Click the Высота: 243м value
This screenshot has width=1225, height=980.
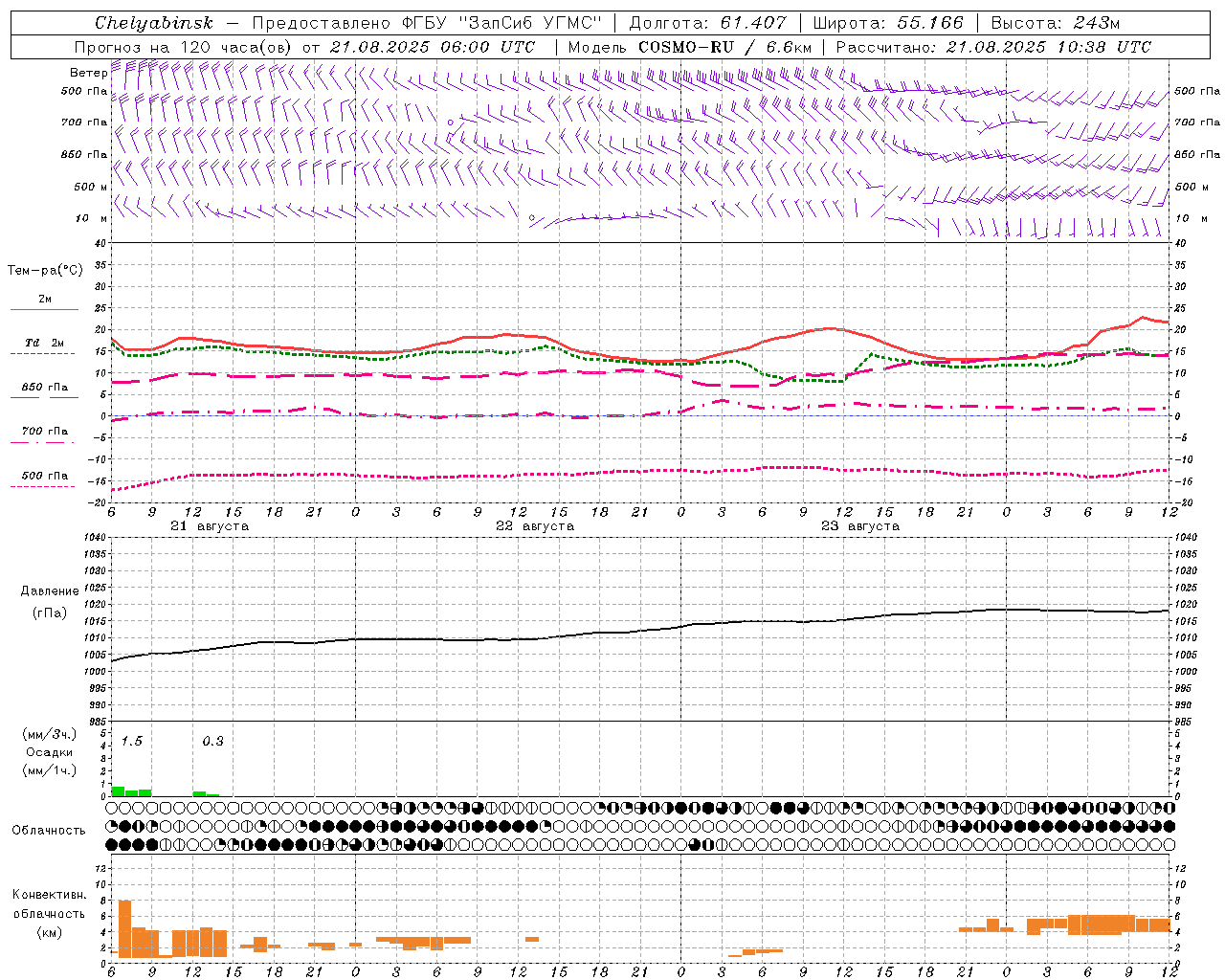(1055, 22)
